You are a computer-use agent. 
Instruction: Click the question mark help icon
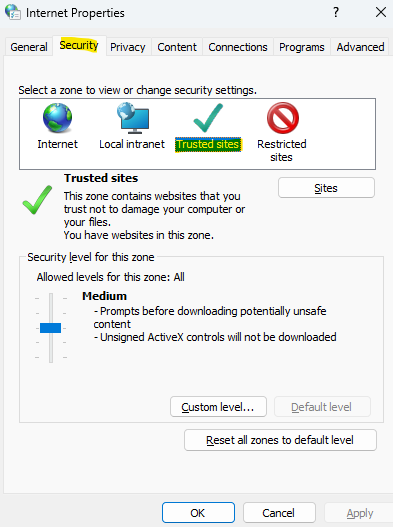tap(336, 12)
